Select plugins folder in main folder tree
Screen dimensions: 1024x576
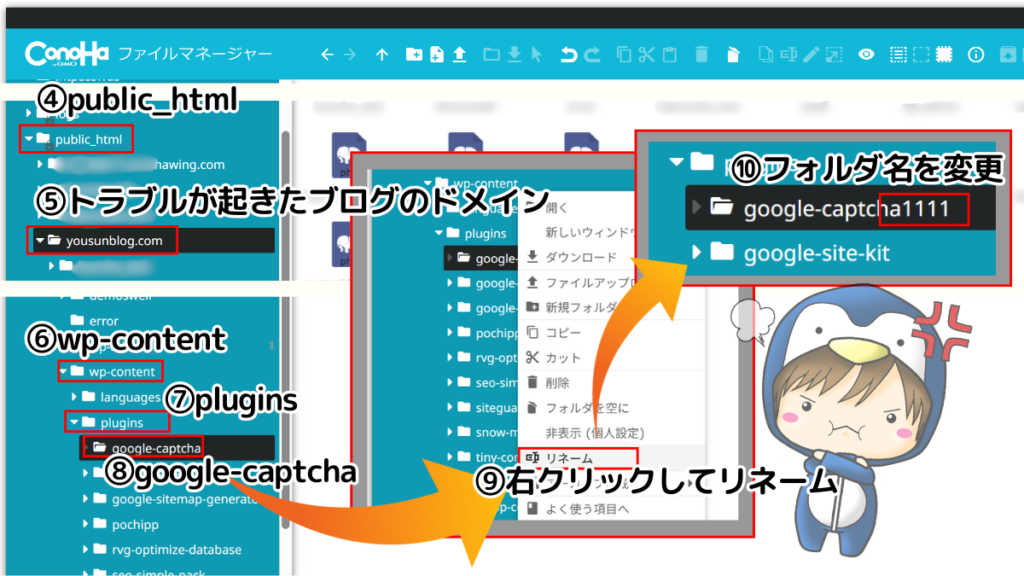121,423
